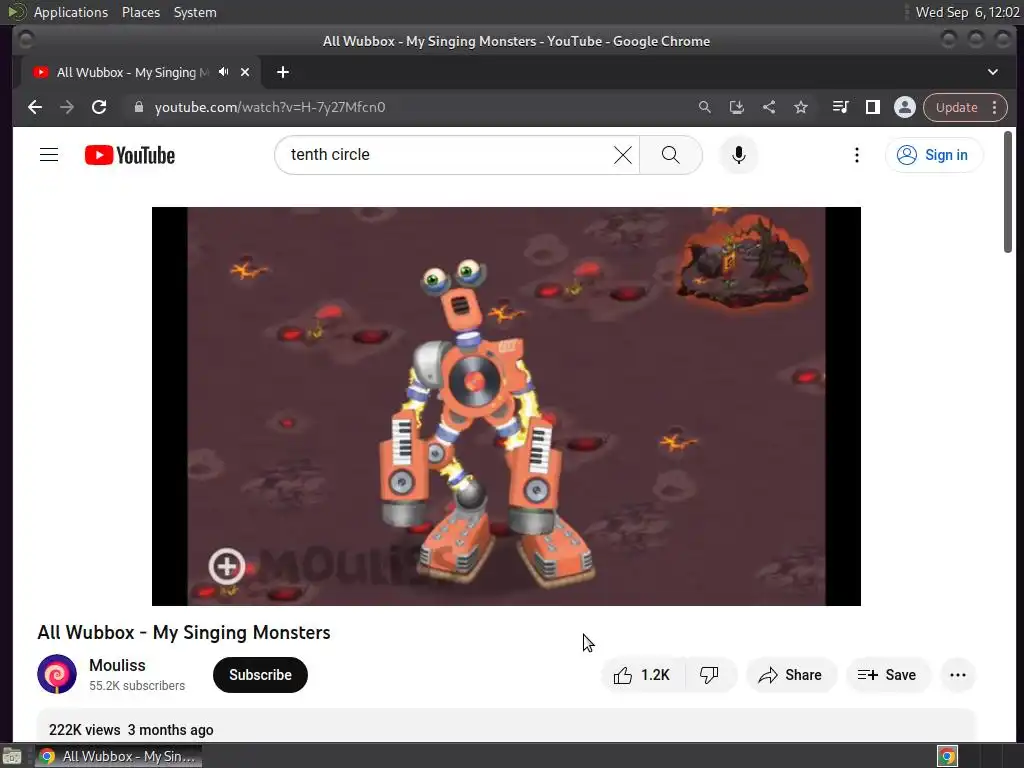Search by voice with microphone icon
The image size is (1024, 768).
pyautogui.click(x=739, y=155)
